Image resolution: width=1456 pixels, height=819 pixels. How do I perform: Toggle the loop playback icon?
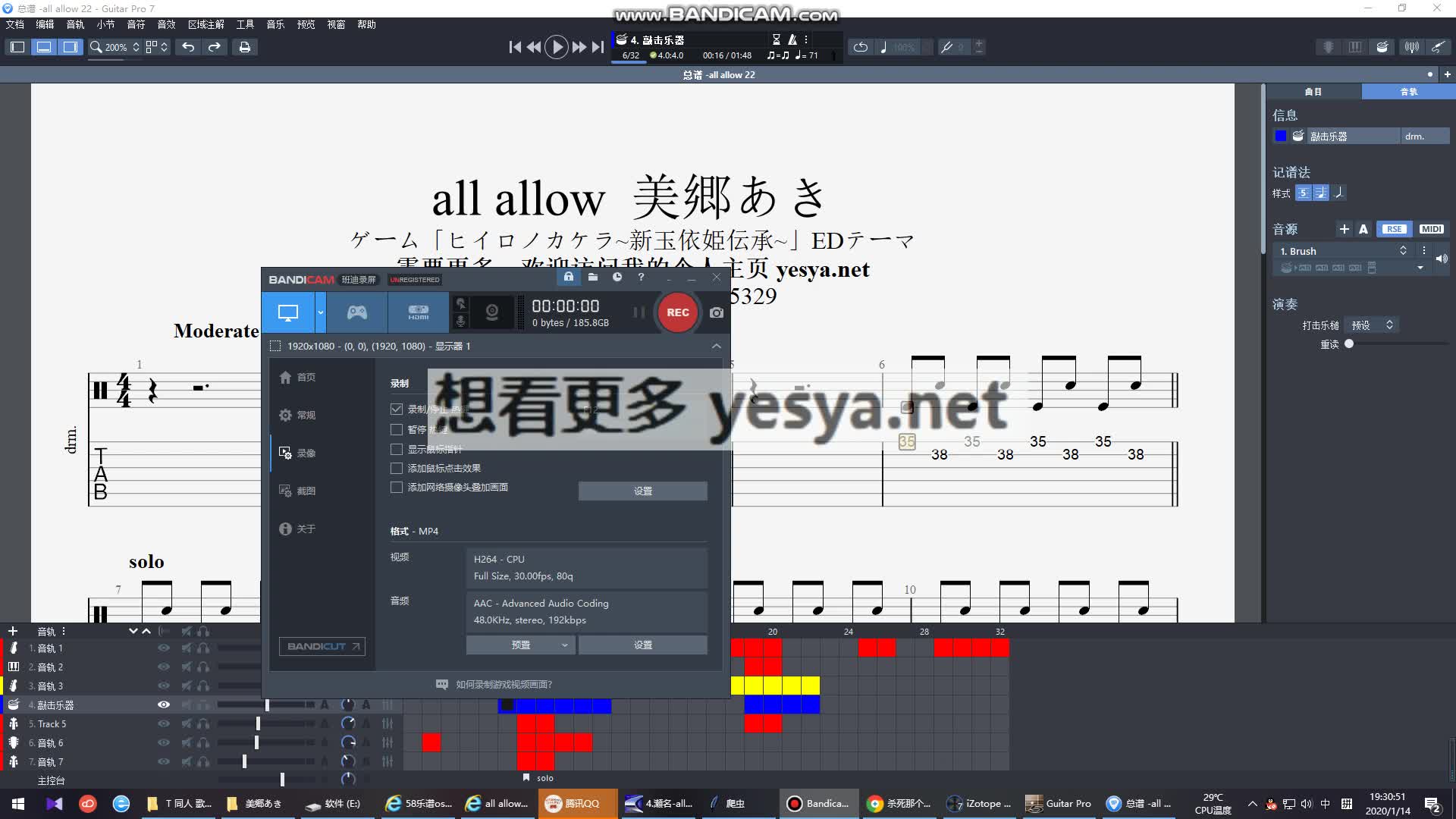860,47
